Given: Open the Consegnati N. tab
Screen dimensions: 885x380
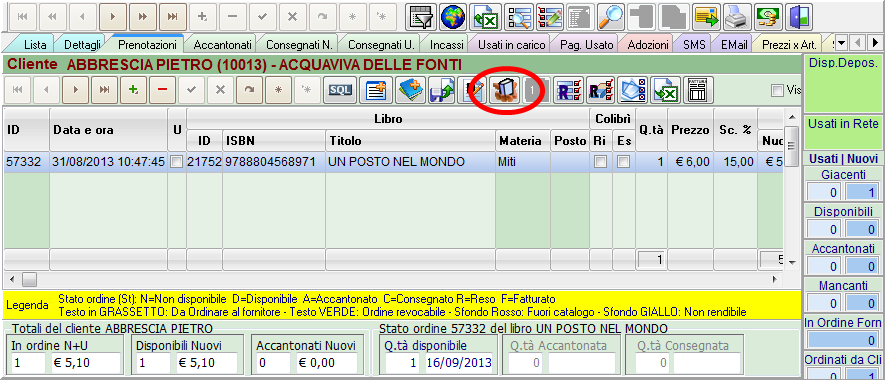Looking at the screenshot, I should point(299,45).
